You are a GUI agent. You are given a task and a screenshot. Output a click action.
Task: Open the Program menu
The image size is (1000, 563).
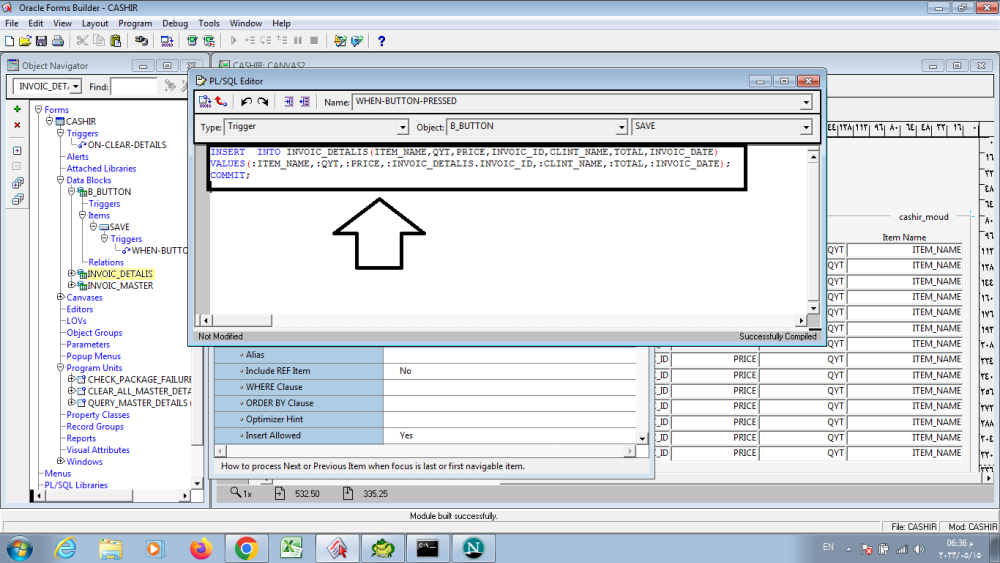(135, 23)
